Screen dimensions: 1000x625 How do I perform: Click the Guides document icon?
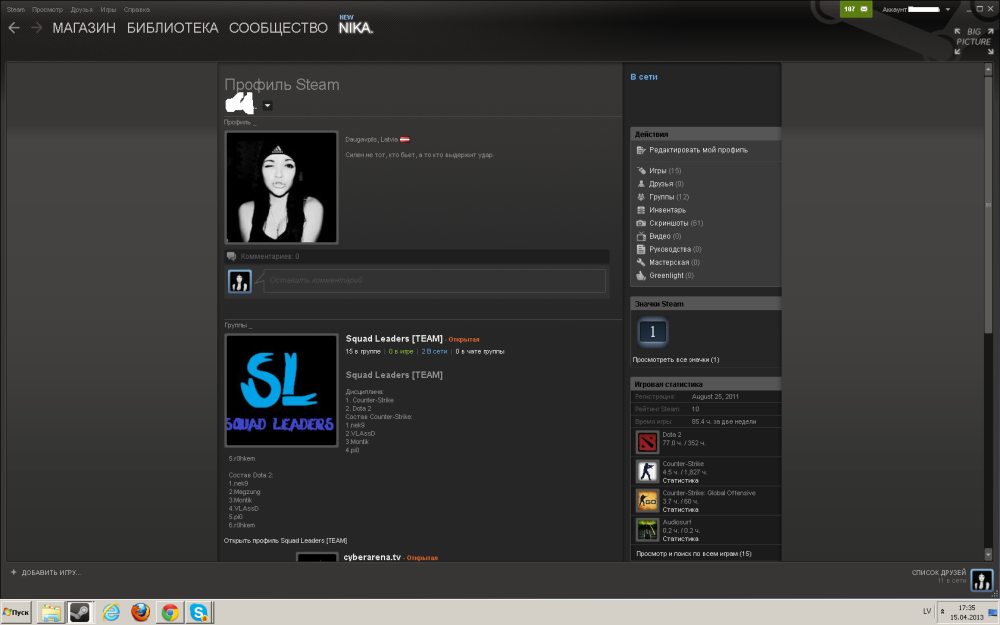pyautogui.click(x=641, y=249)
